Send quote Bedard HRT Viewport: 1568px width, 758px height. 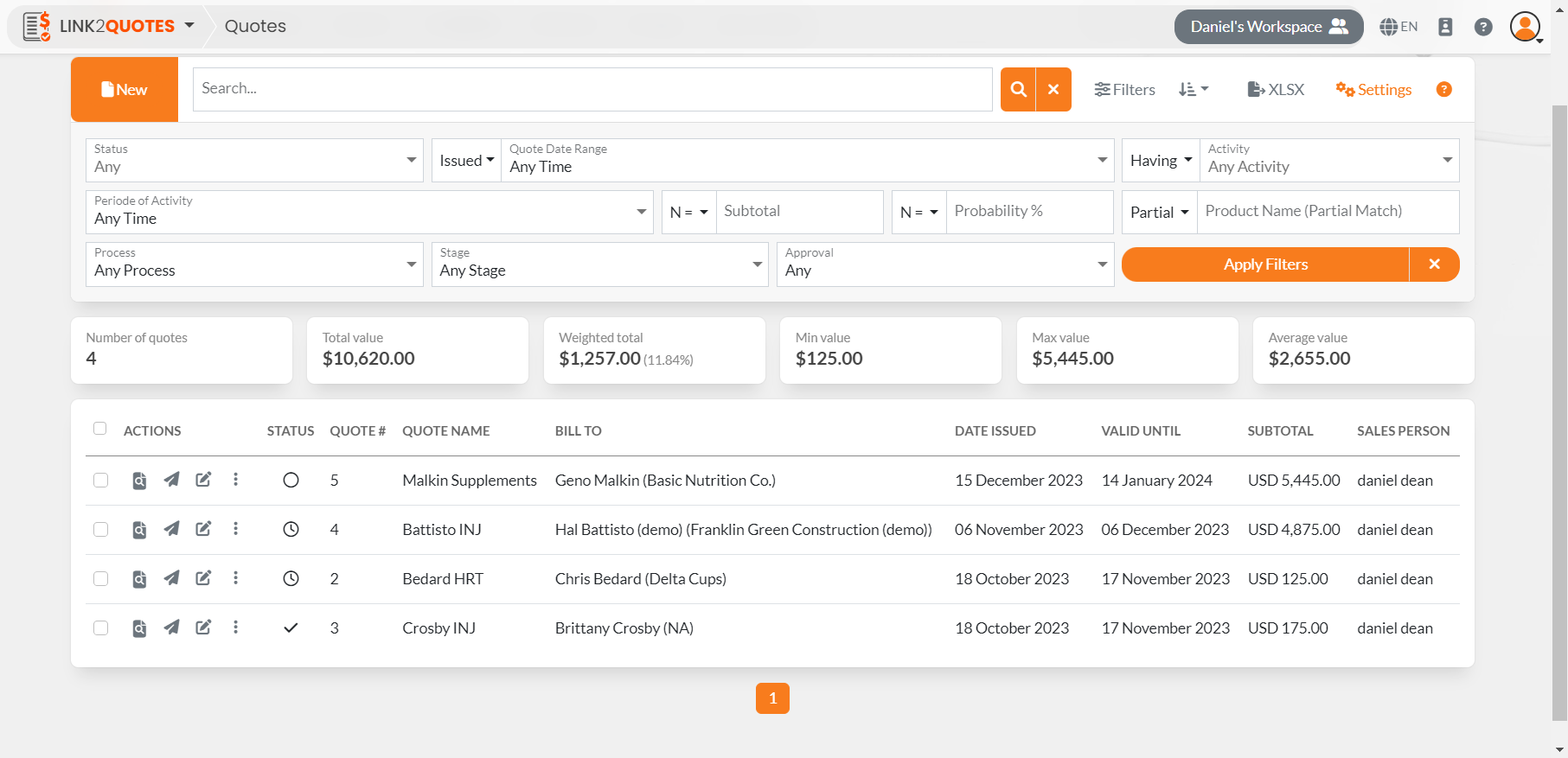172,578
